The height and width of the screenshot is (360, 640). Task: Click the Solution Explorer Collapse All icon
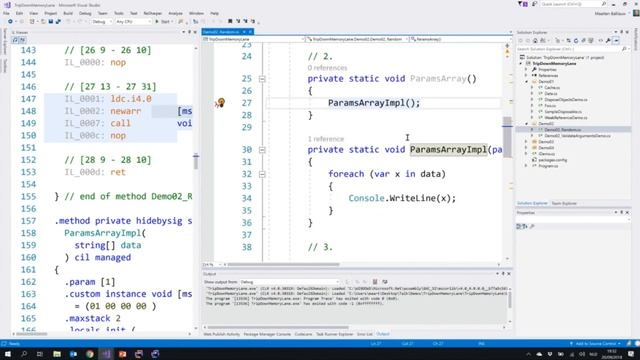point(584,41)
